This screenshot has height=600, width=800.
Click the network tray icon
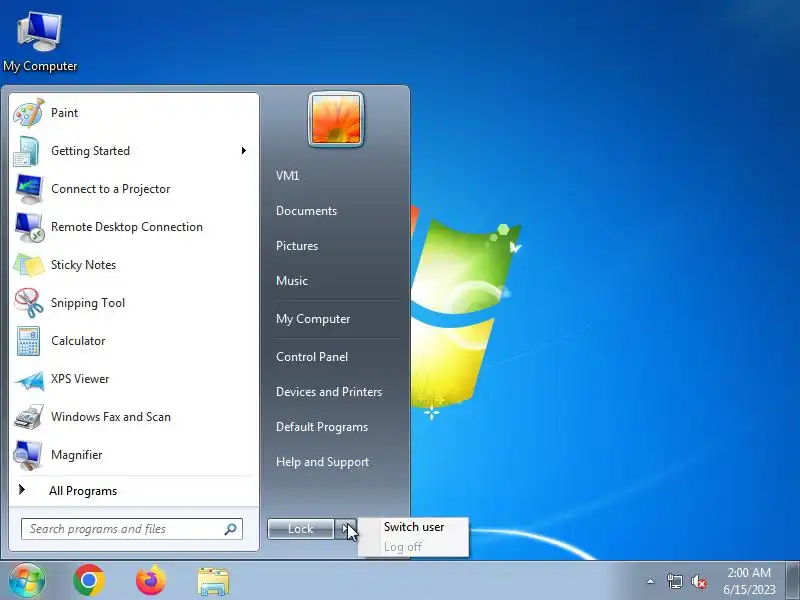674,581
